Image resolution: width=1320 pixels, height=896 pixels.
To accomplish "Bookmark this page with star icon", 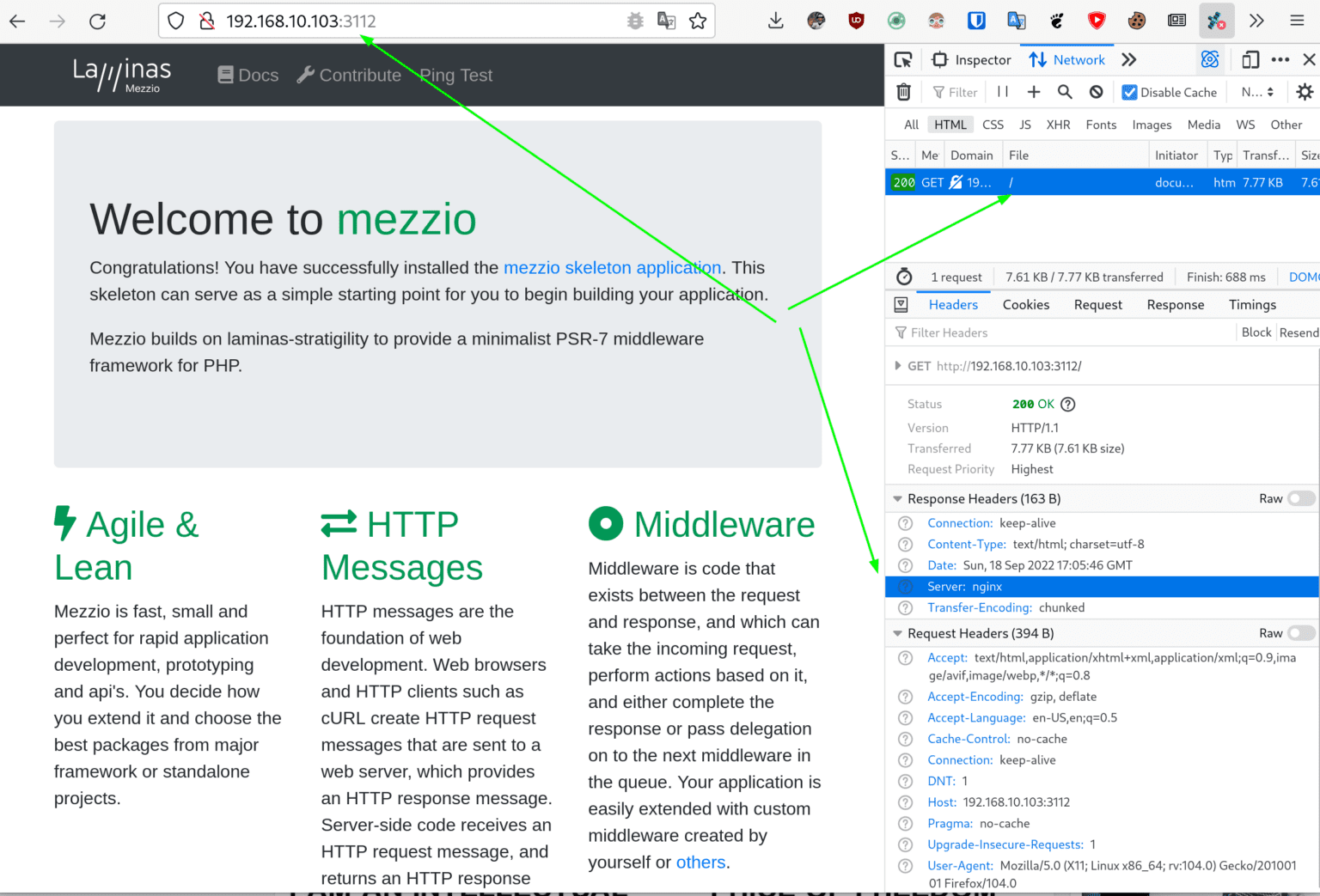I will click(698, 21).
